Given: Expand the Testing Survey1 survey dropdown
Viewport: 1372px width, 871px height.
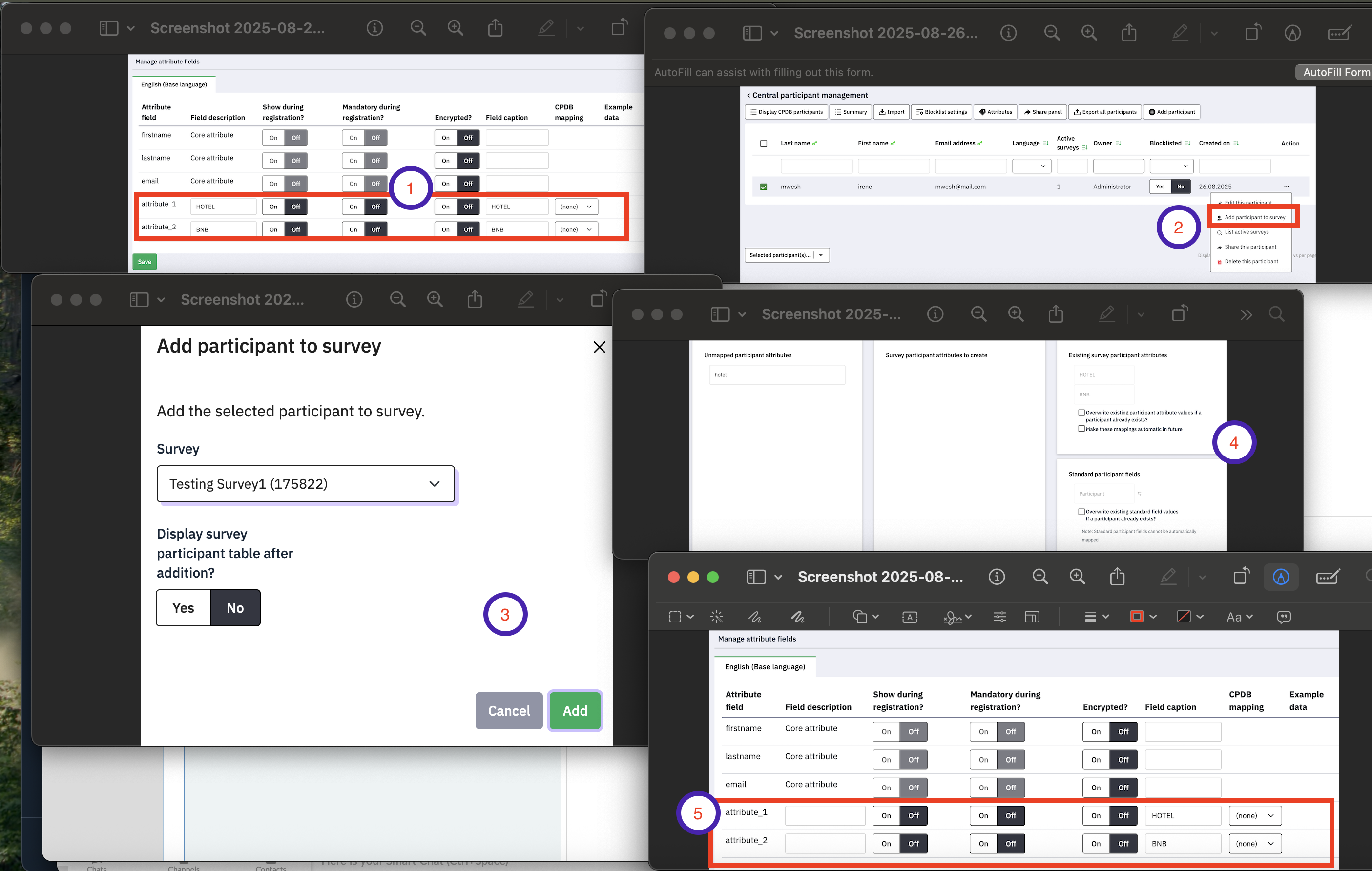Looking at the screenshot, I should [x=305, y=484].
